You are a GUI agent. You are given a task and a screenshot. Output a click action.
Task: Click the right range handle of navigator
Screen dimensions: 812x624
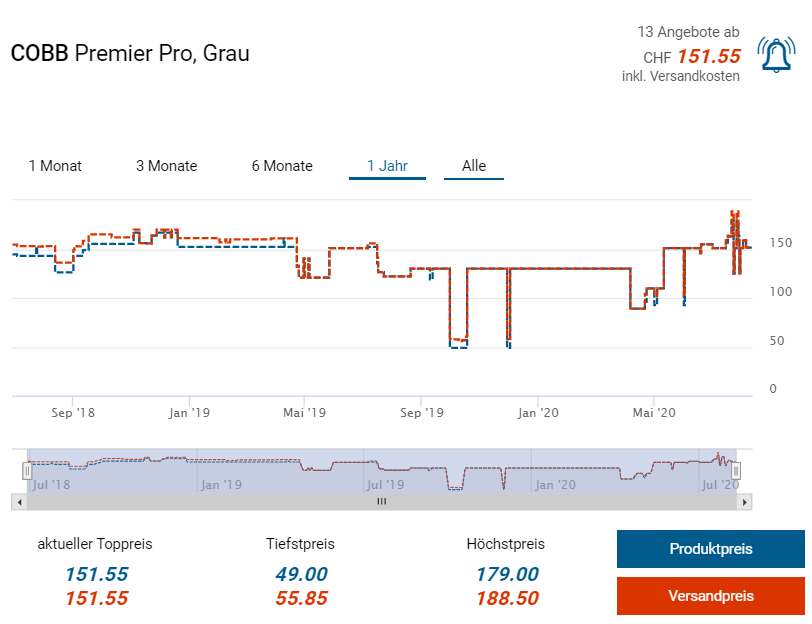click(736, 470)
